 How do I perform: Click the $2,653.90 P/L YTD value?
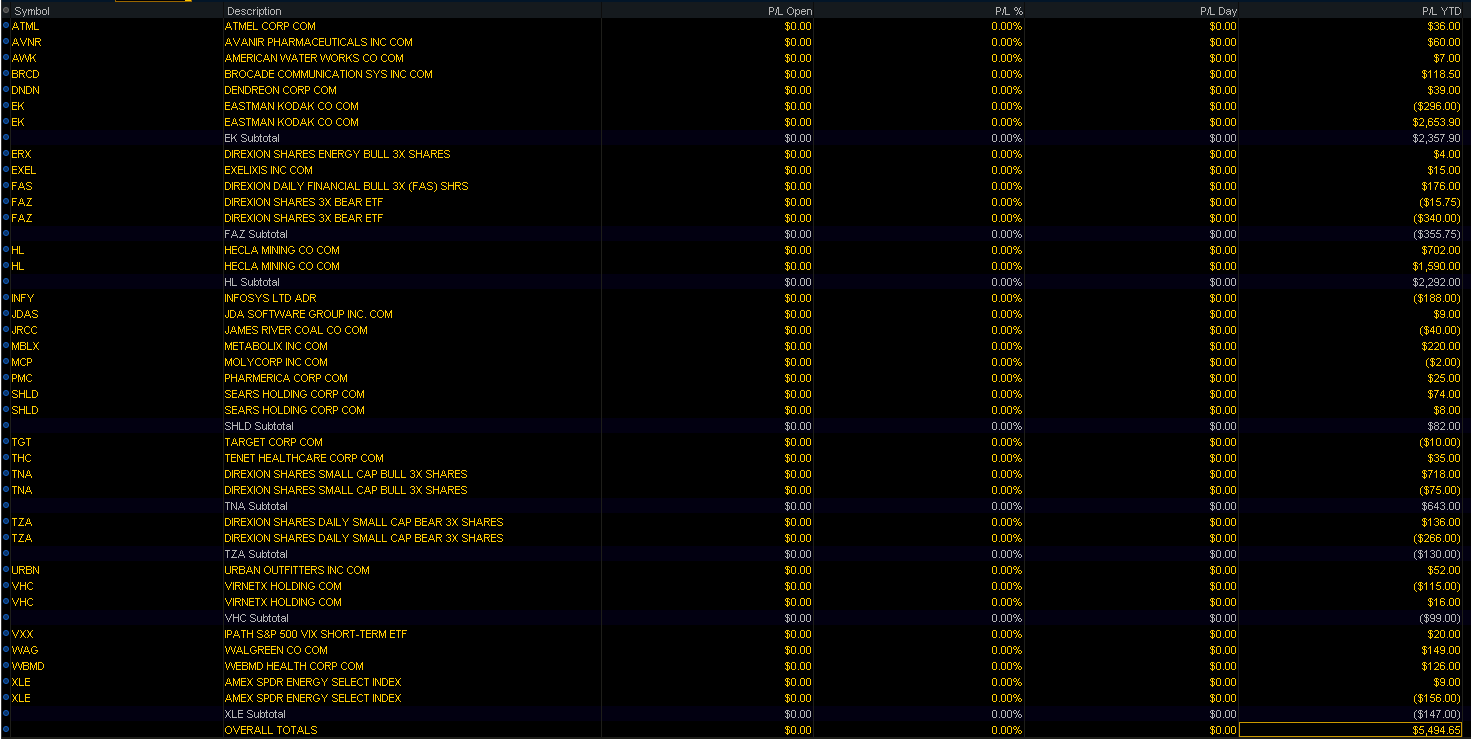click(1434, 122)
